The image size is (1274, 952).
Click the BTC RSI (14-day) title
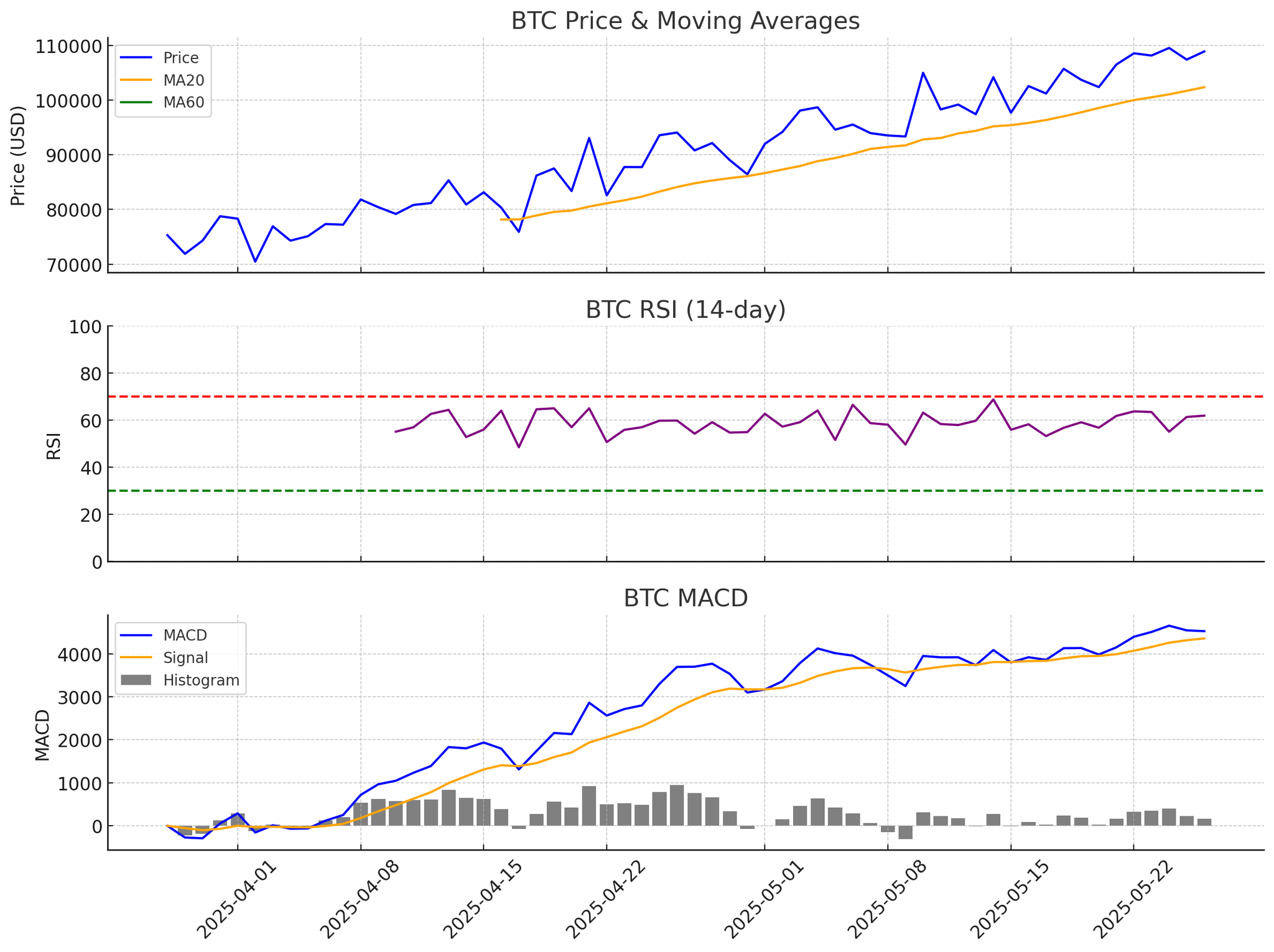[685, 310]
